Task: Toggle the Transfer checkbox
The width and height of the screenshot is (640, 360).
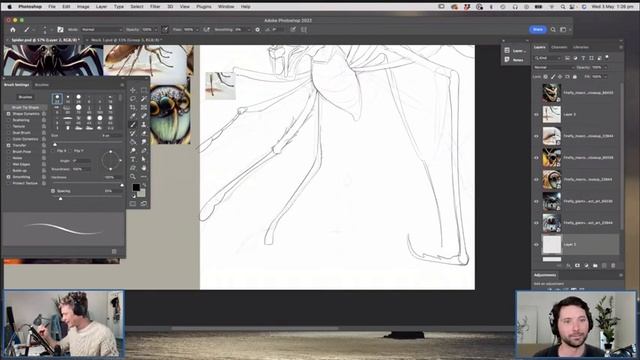Action: 9,145
